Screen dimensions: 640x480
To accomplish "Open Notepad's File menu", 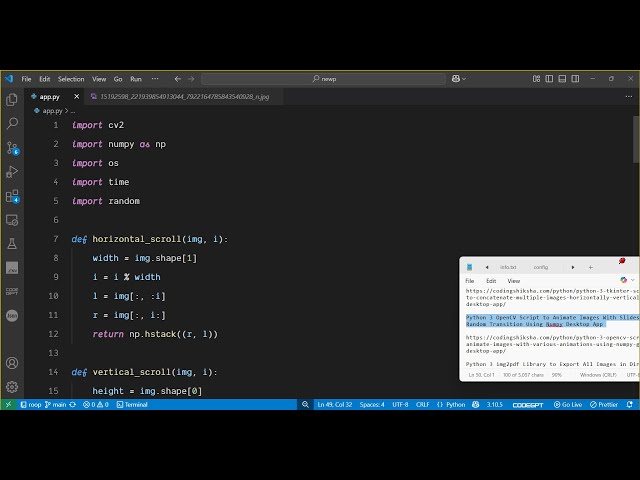I will pyautogui.click(x=470, y=281).
